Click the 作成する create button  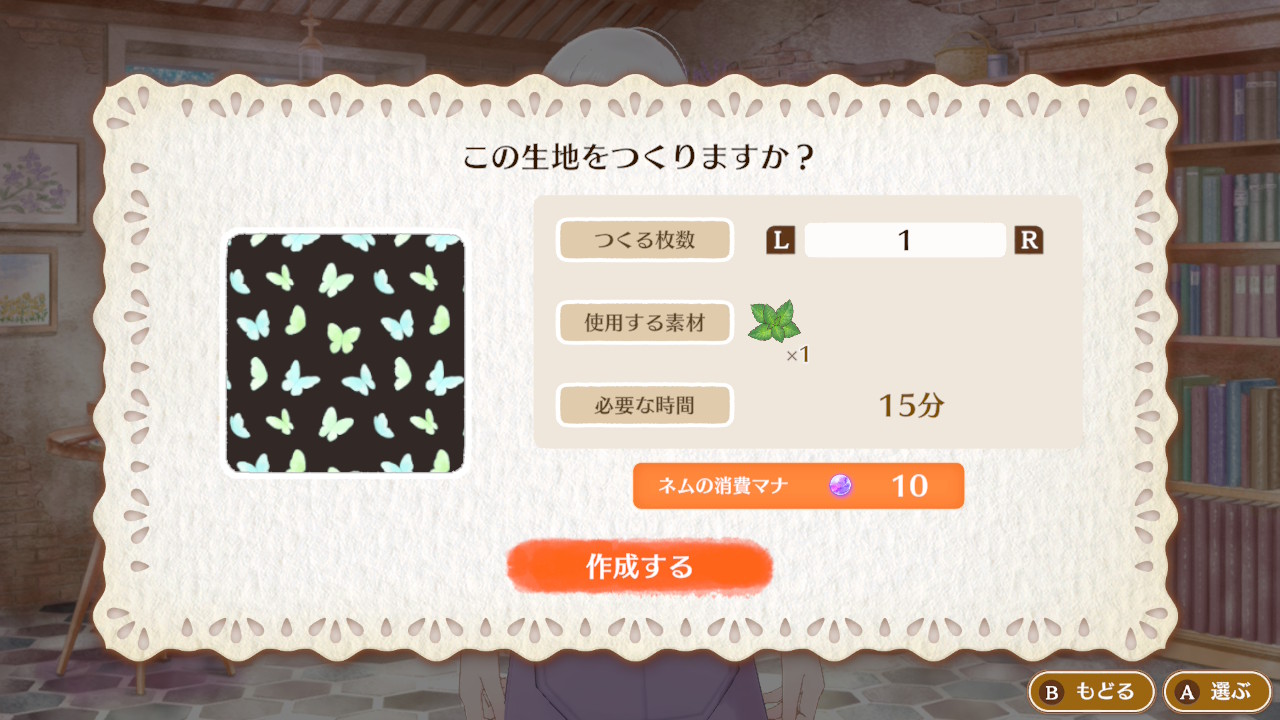(x=640, y=567)
